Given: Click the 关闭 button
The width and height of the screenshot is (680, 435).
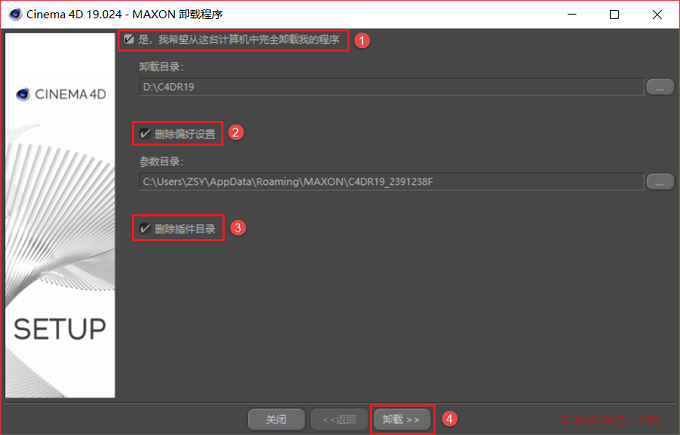Looking at the screenshot, I should (276, 419).
